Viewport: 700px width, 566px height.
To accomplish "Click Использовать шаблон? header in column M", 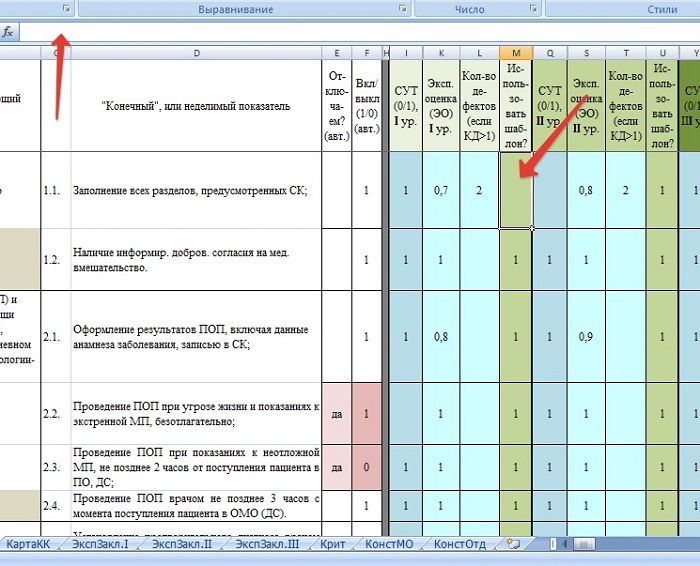I will pos(516,106).
